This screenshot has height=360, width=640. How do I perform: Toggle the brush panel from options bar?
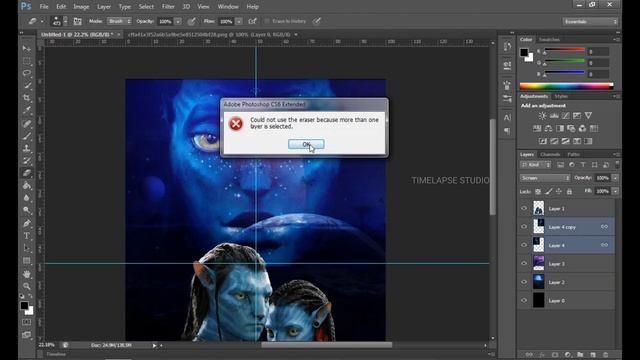coord(78,21)
